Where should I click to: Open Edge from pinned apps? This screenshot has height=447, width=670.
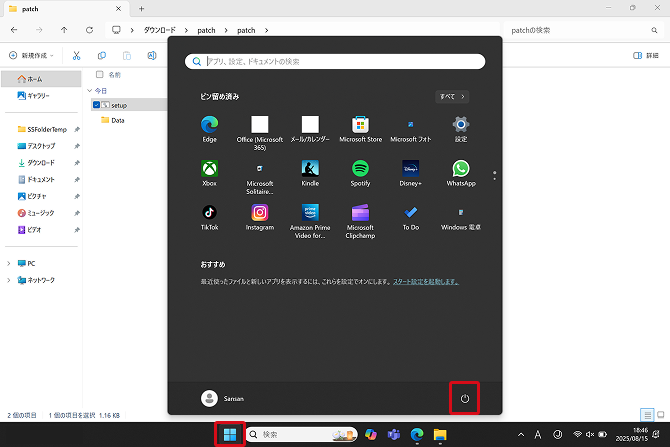click(x=209, y=129)
